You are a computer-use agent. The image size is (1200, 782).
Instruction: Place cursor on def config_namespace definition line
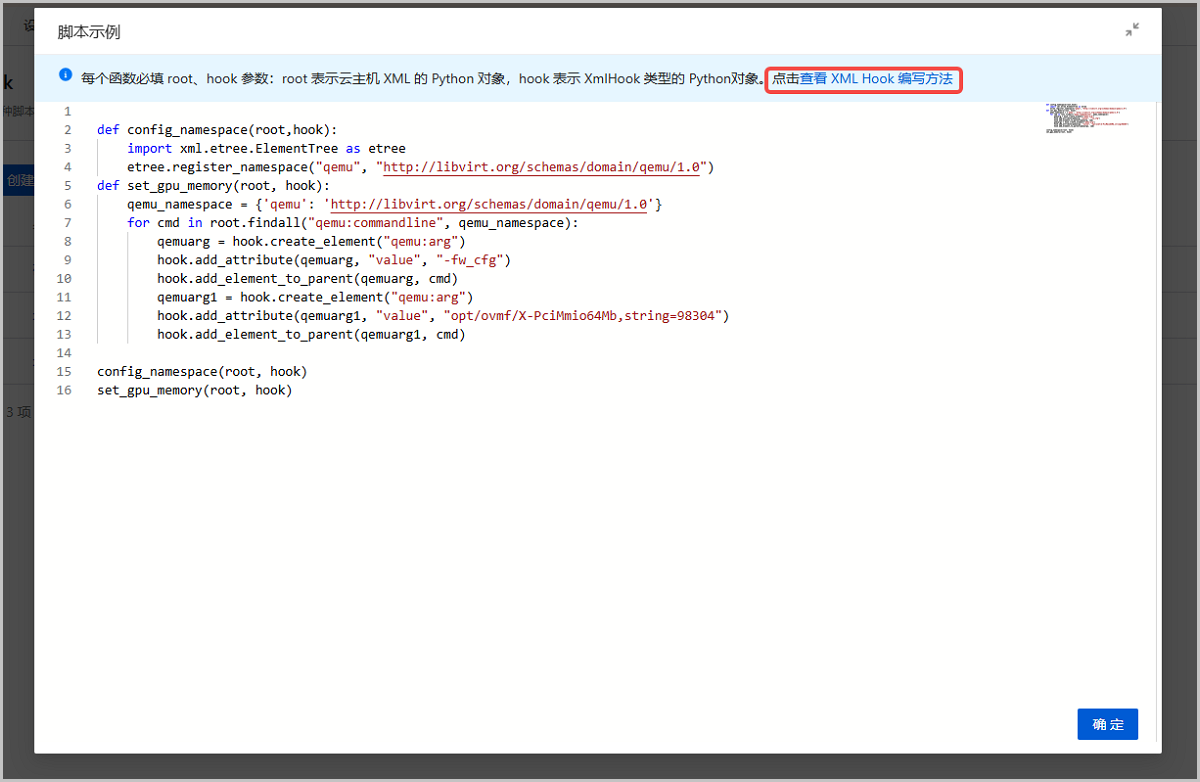[217, 130]
